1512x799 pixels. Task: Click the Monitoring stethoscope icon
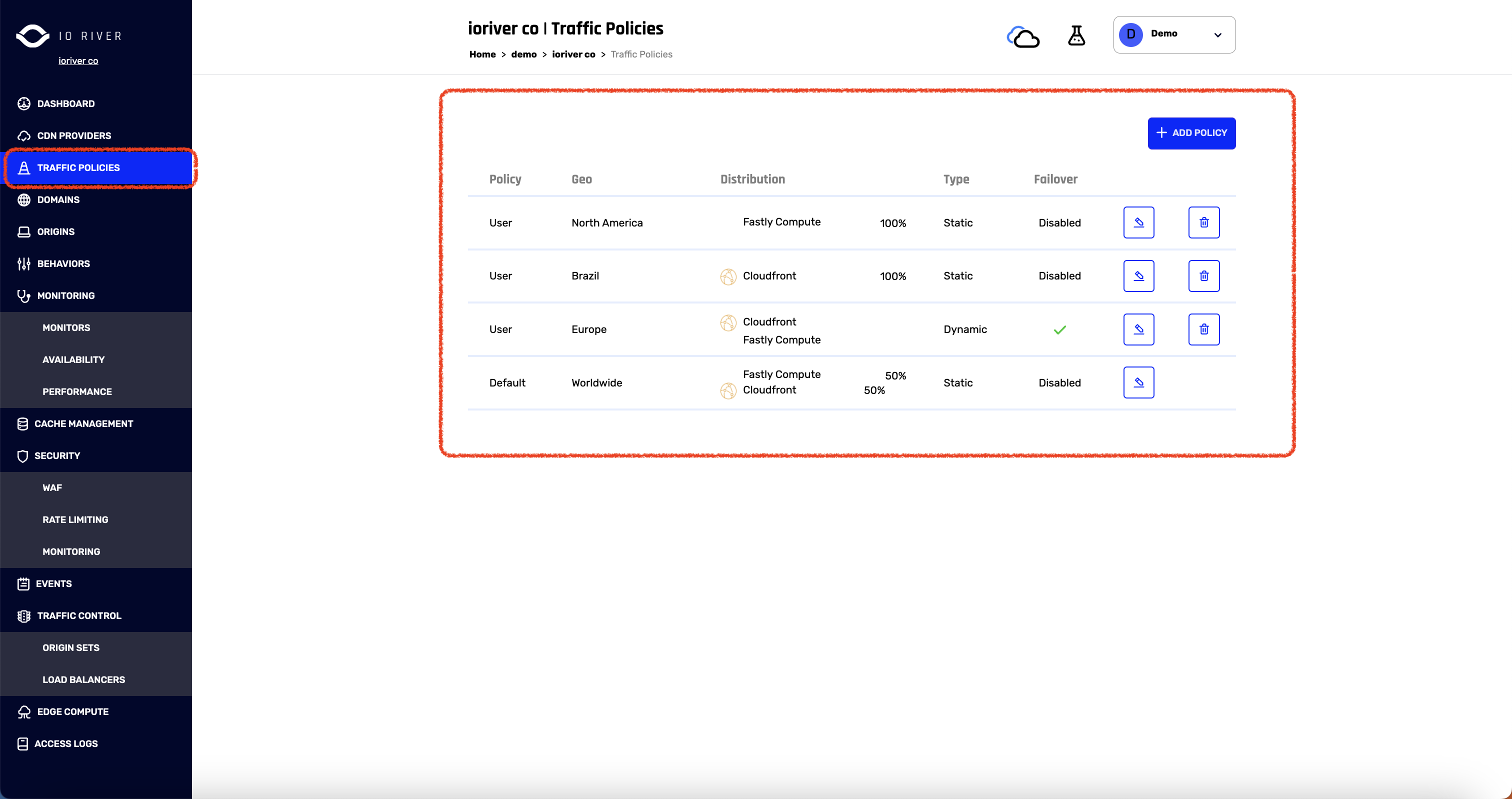(23, 296)
